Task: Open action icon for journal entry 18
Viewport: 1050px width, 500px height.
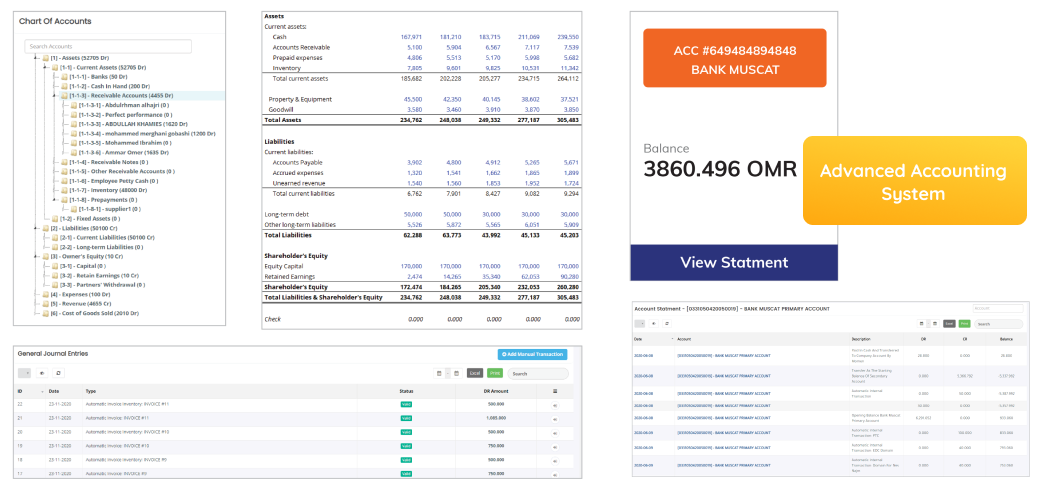Action: pyautogui.click(x=554, y=461)
